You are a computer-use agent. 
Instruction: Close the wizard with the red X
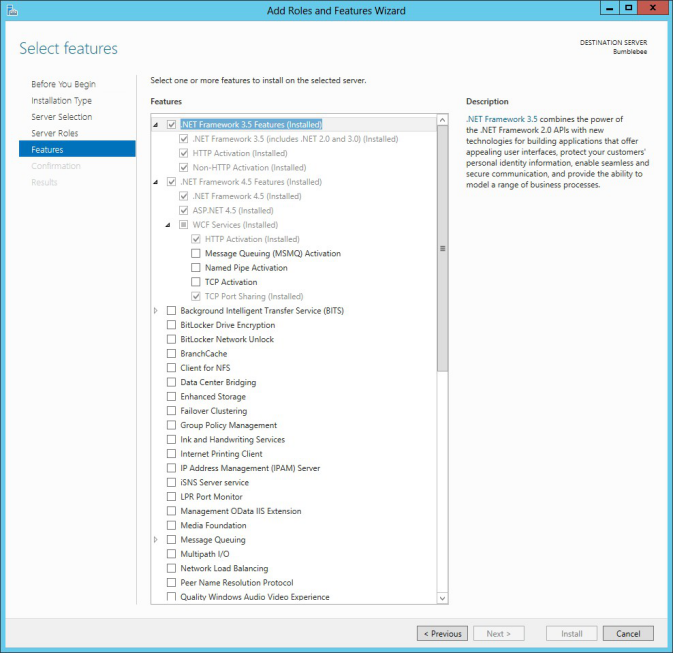tap(653, 8)
